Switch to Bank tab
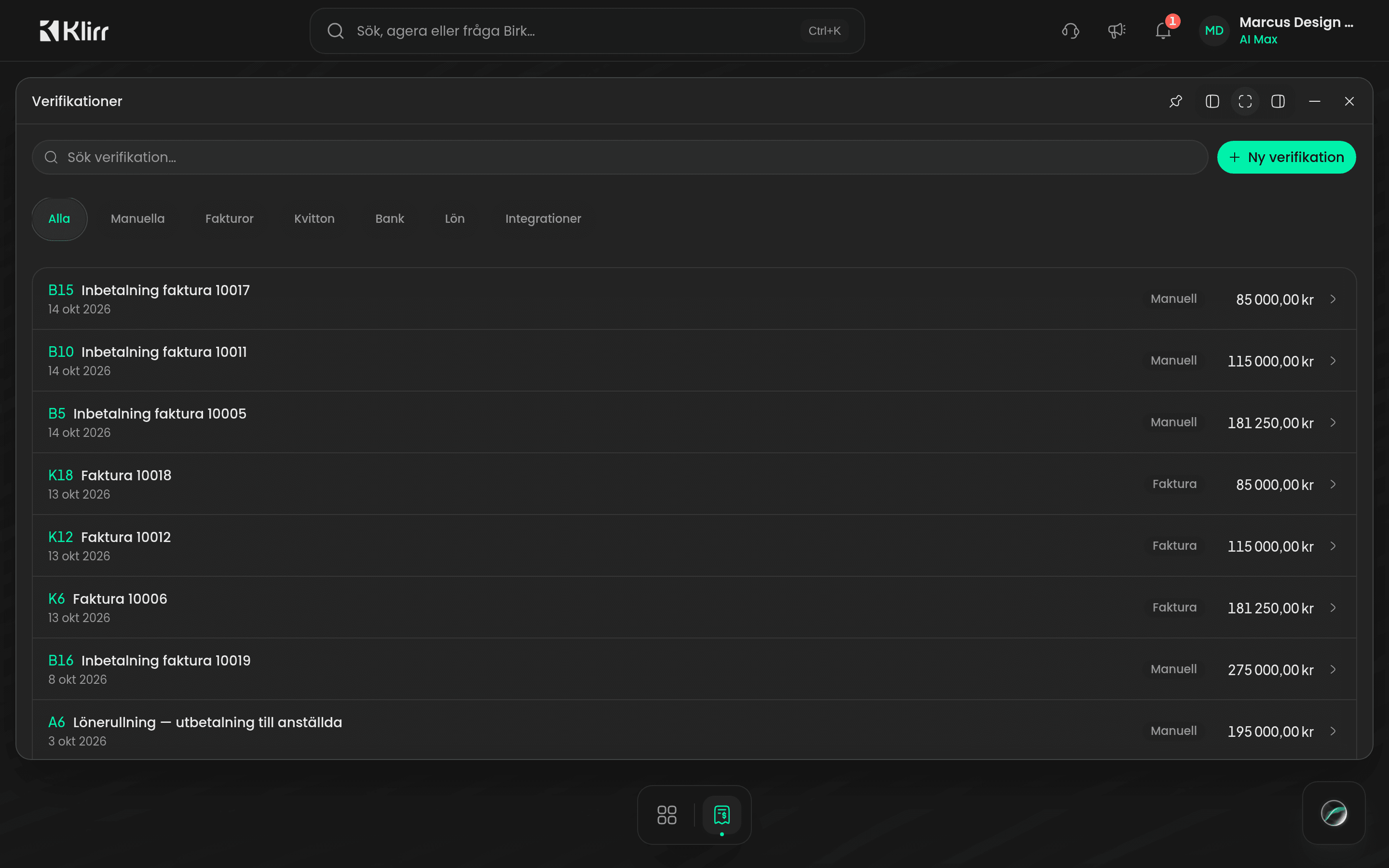The height and width of the screenshot is (868, 1389). pos(390,219)
